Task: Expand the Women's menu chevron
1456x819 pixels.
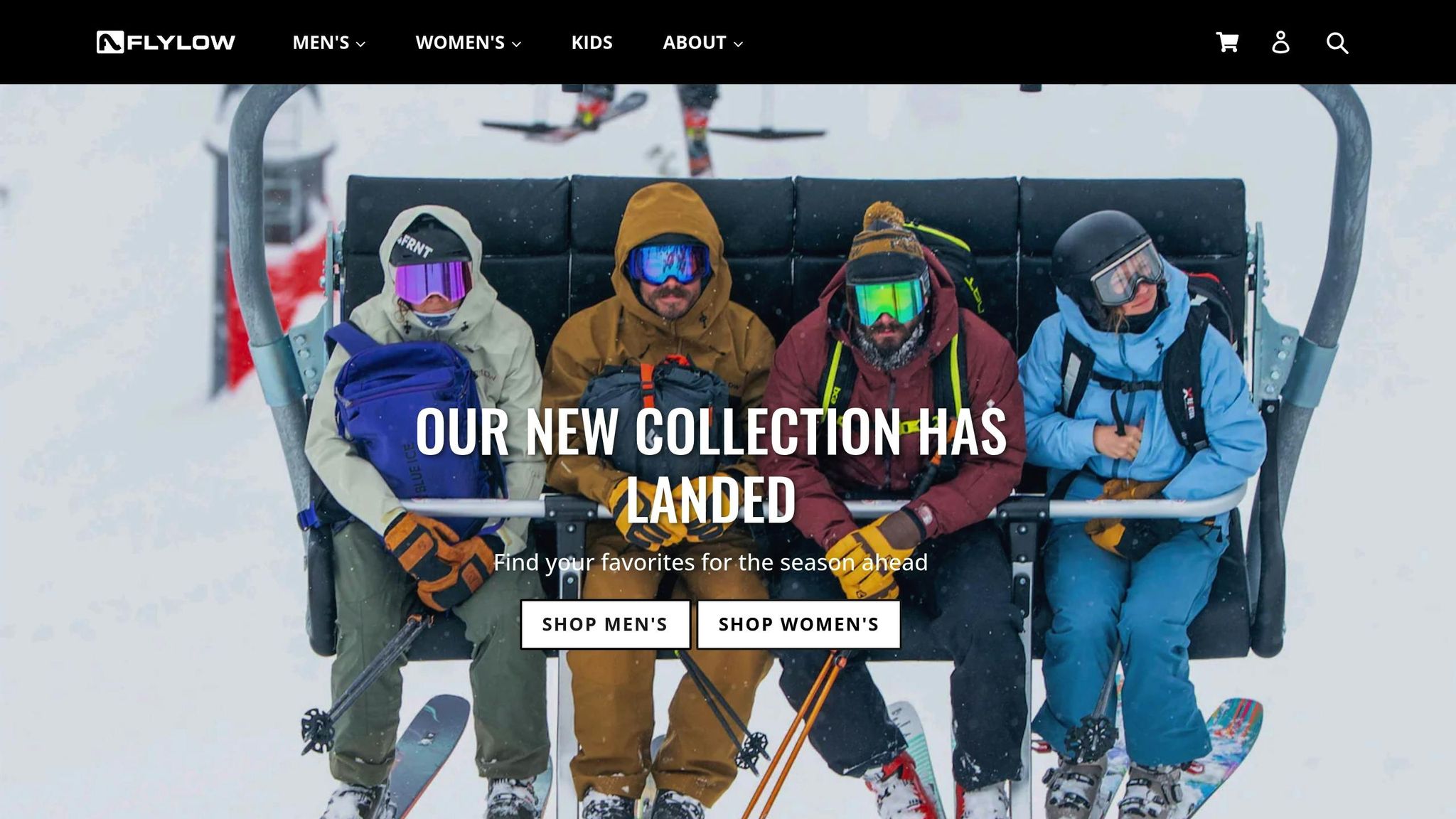Action: pyautogui.click(x=516, y=44)
